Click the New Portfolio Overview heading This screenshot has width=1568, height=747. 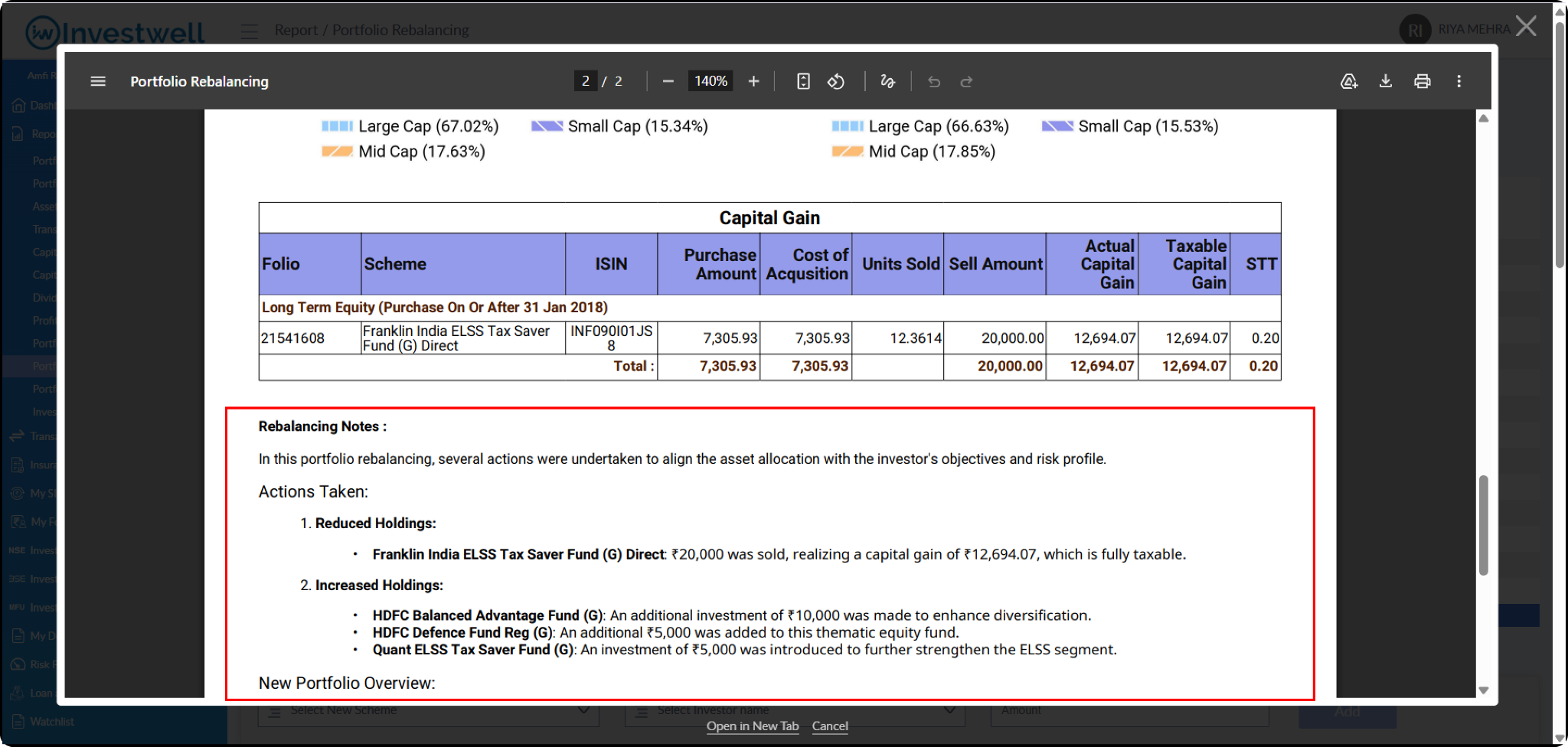coord(347,683)
